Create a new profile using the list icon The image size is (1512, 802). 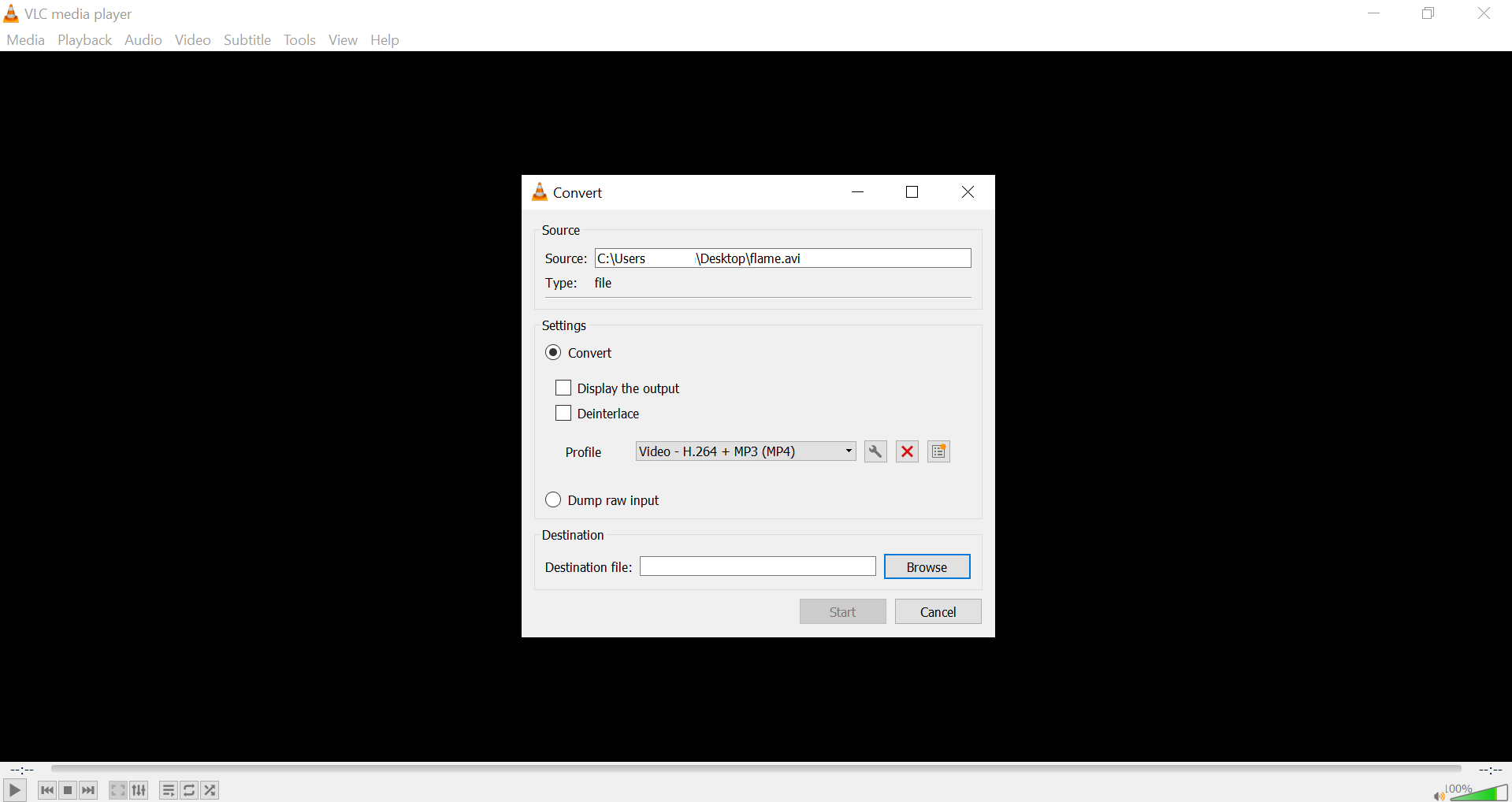point(938,451)
